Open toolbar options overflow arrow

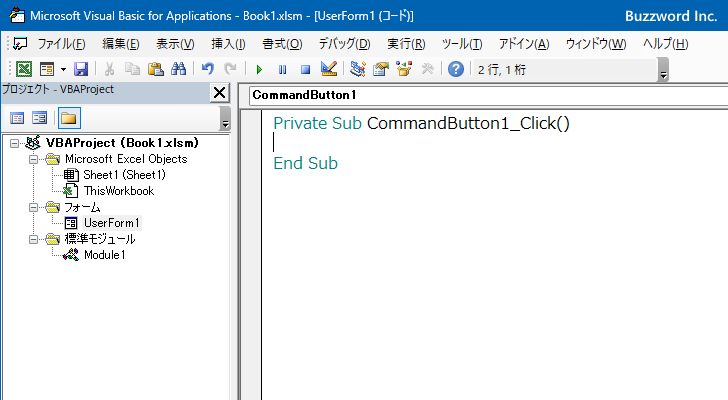[x=663, y=70]
